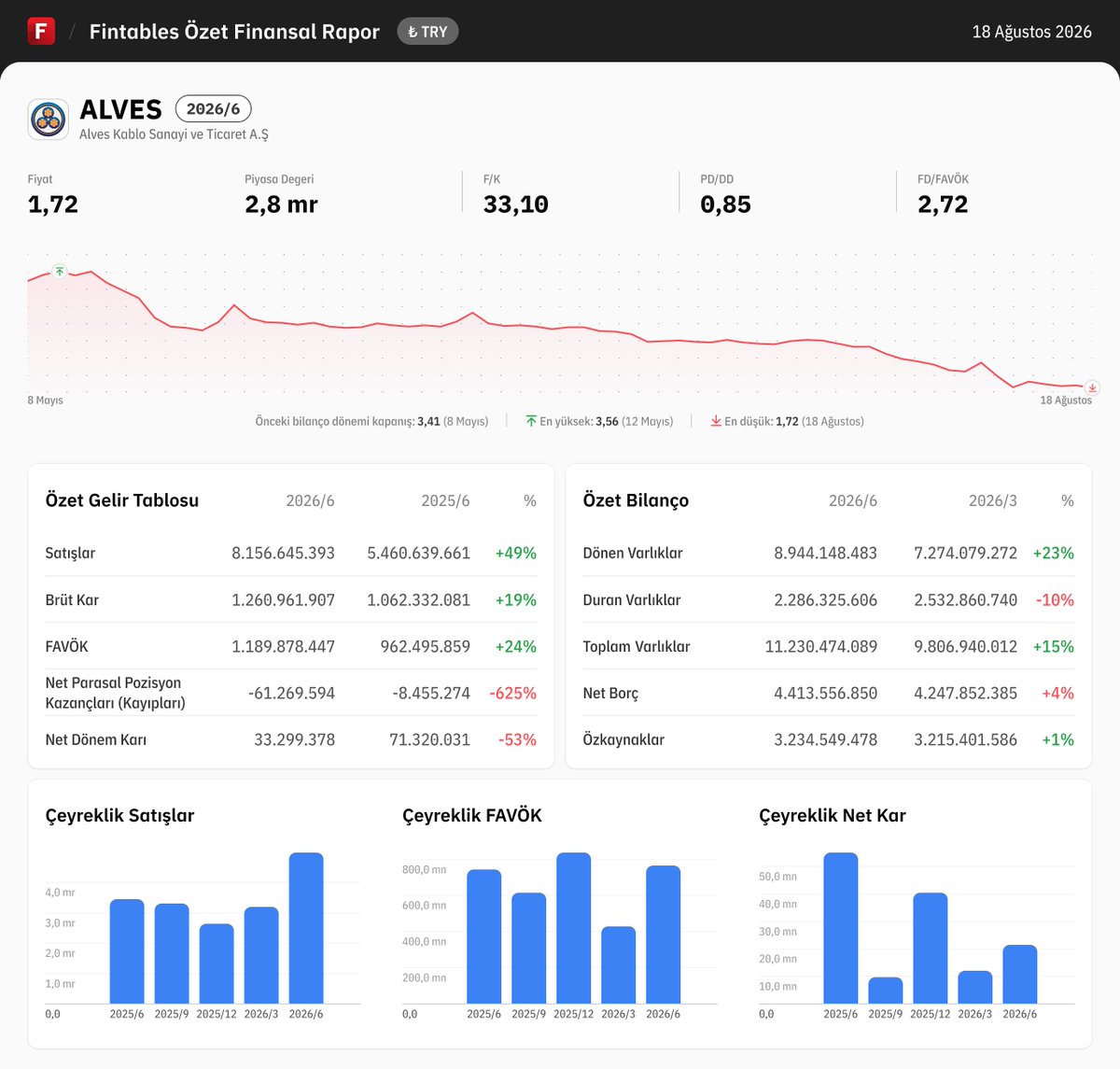Image resolution: width=1120 pixels, height=1069 pixels.
Task: Click the 2026/3 bar in Çeyreklik Satışlar
Action: pos(261,955)
